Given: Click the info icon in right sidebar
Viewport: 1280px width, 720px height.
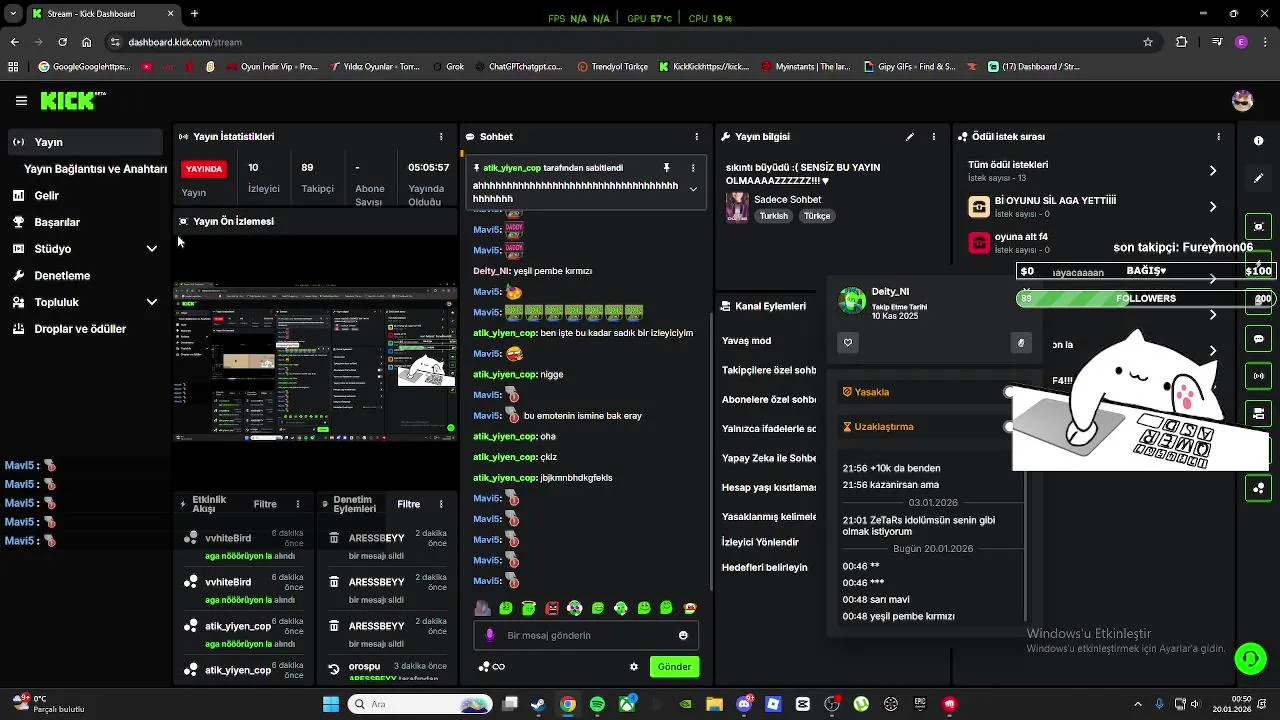Looking at the screenshot, I should tap(1258, 141).
